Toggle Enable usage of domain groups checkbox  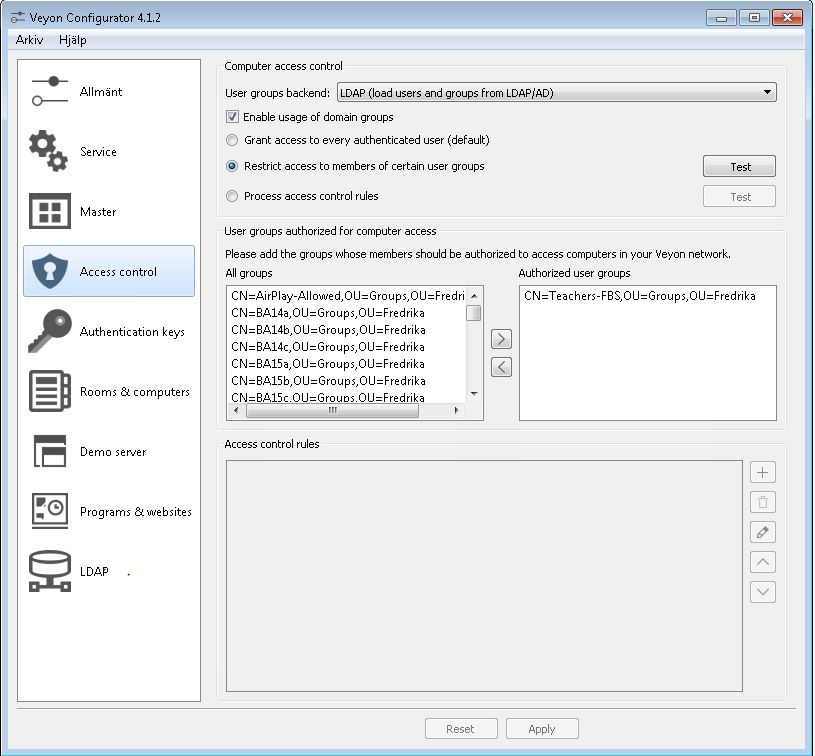(x=232, y=116)
